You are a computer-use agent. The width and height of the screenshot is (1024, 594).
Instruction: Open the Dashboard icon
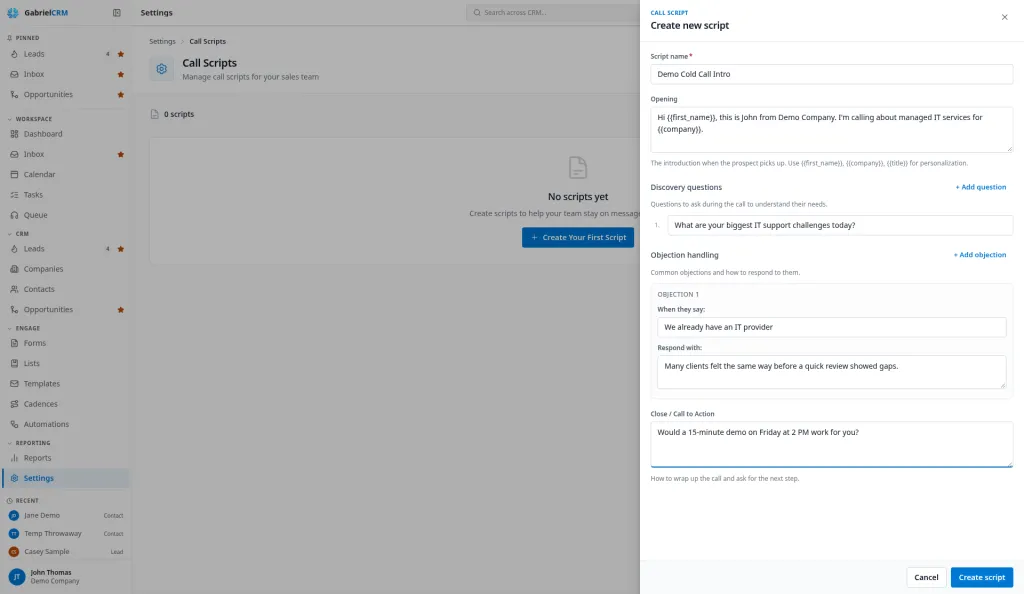[14, 134]
